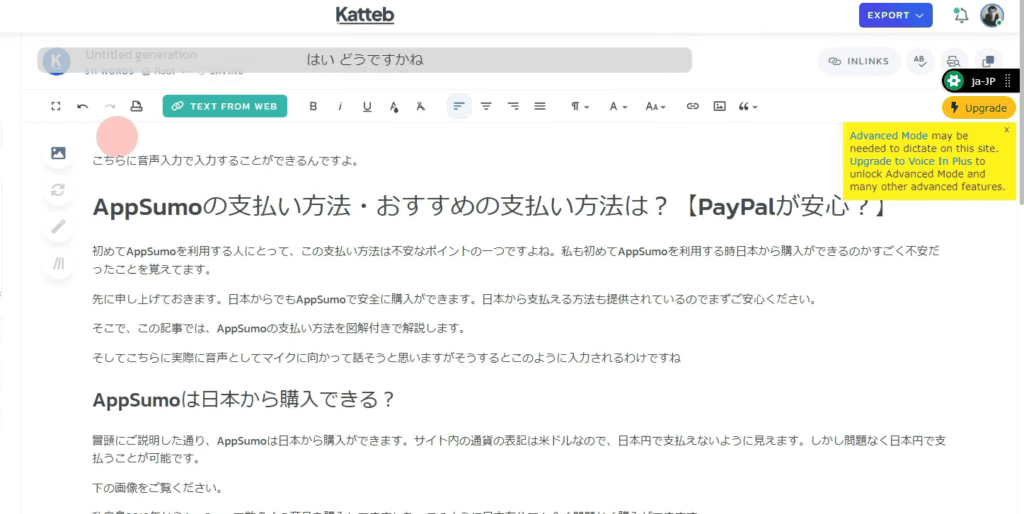Screen dimensions: 1024x514
Task: Grab the Voice In drag handle
Action: (x=1008, y=81)
